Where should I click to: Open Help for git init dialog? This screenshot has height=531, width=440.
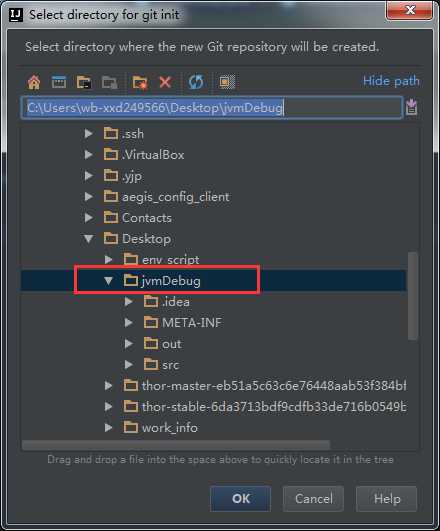[387, 498]
